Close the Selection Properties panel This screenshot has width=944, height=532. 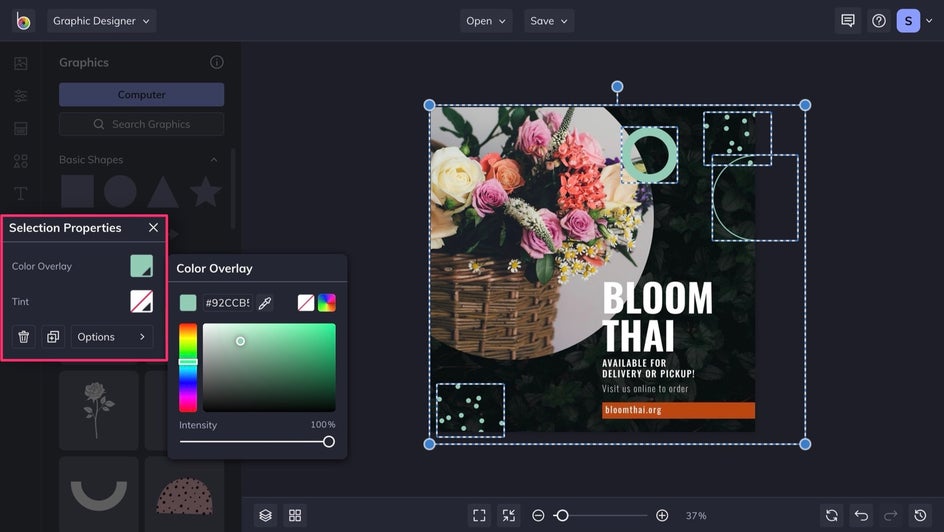(x=154, y=227)
